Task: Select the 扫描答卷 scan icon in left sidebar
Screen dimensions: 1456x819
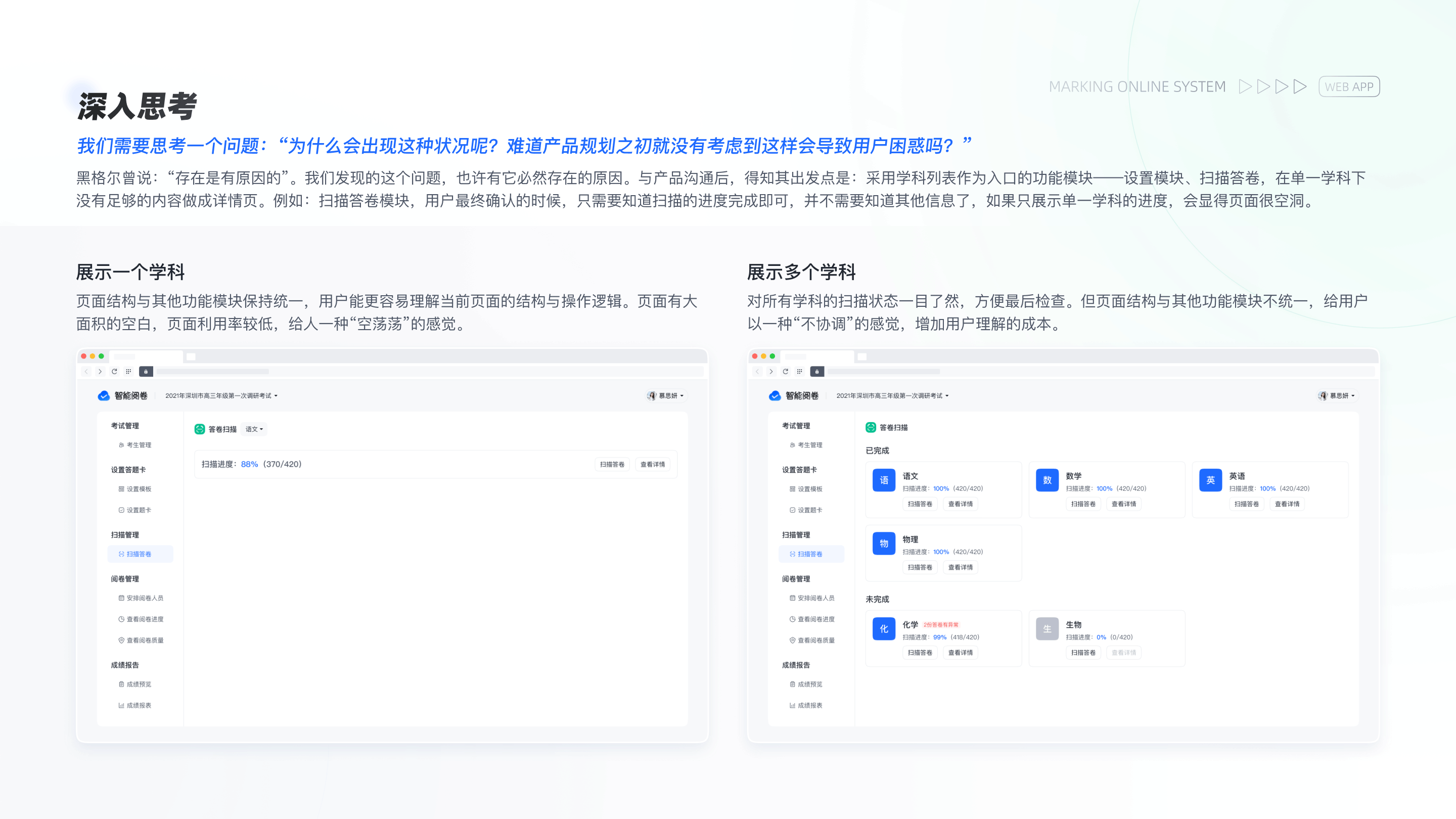Action: pyautogui.click(x=121, y=554)
